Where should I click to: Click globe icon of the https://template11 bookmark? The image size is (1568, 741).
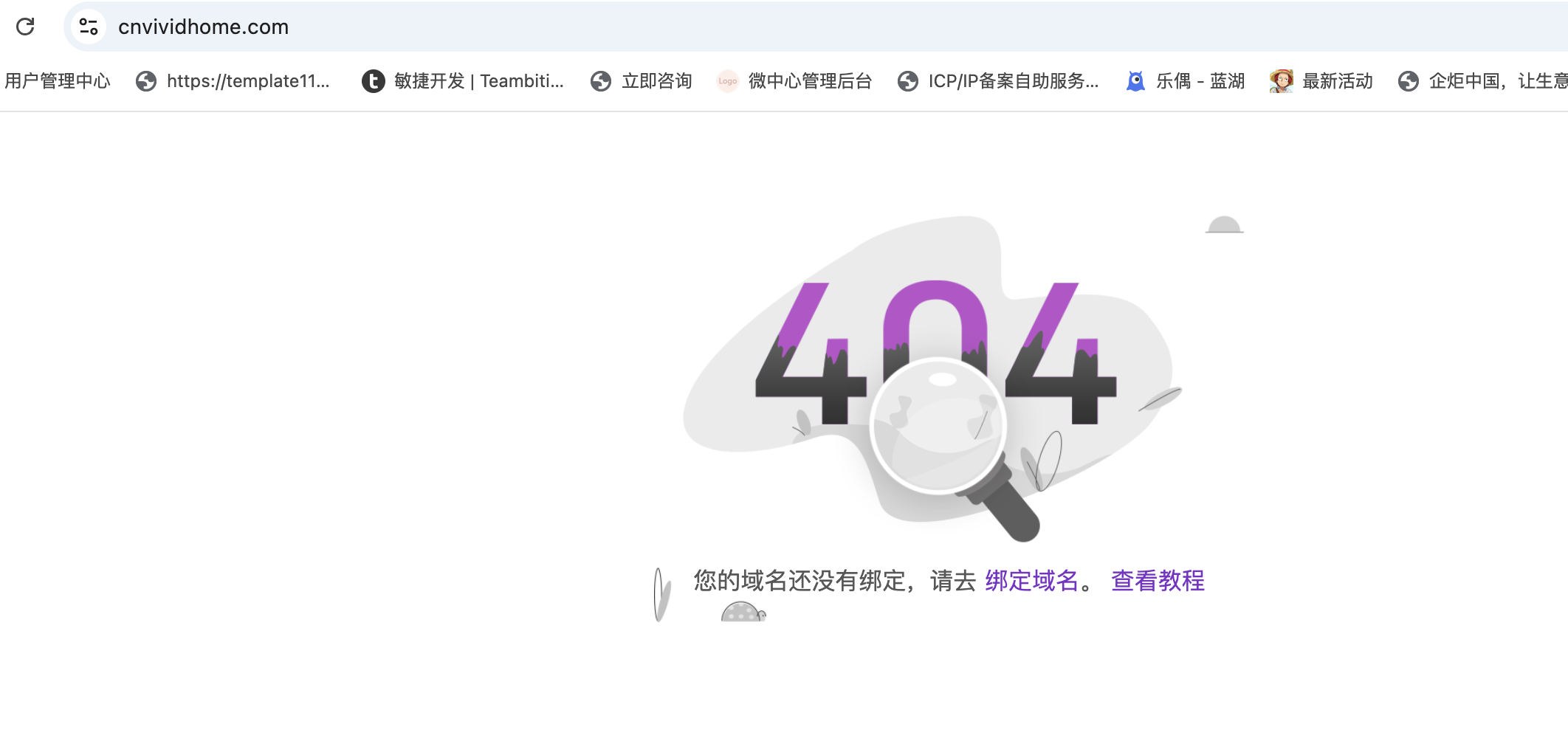[x=146, y=81]
